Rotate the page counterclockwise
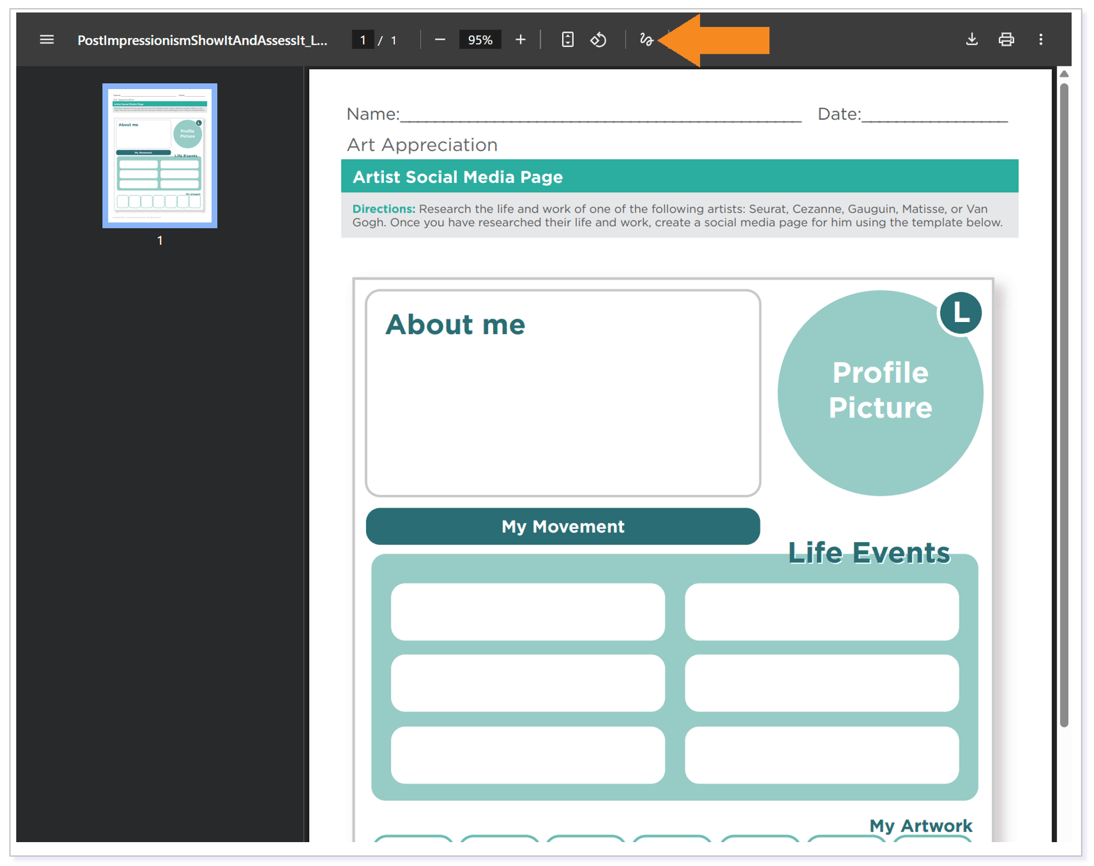1094x866 pixels. point(598,39)
